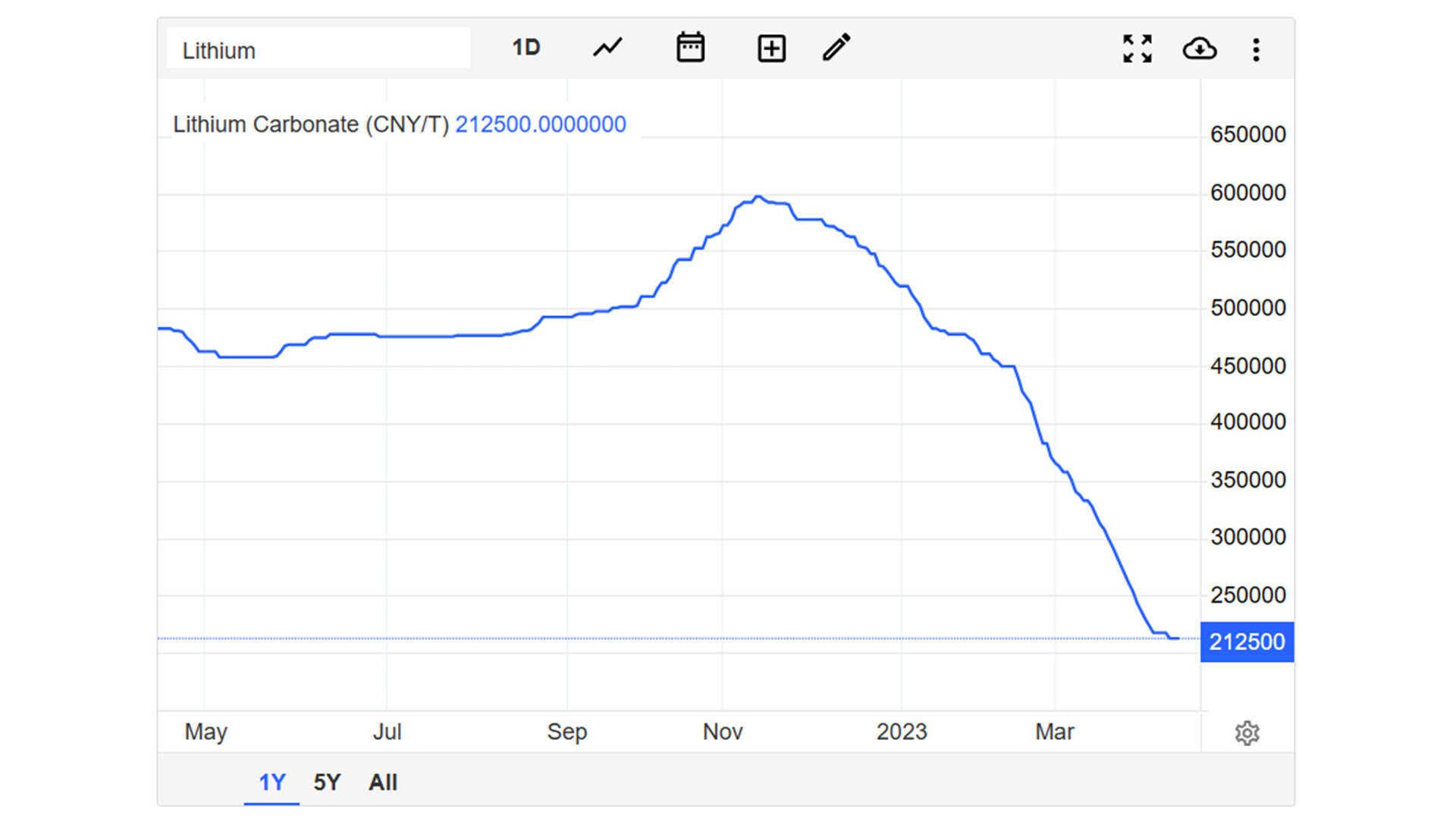This screenshot has height=819, width=1456.
Task: Click the Nov x-axis label
Action: click(723, 732)
